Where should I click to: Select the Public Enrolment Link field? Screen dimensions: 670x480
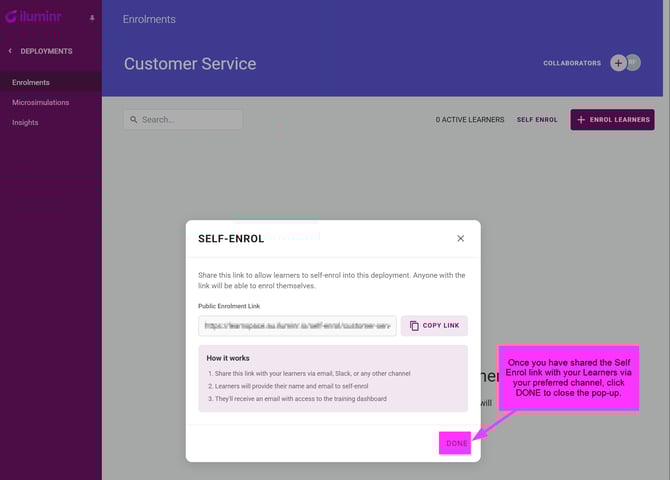click(297, 326)
